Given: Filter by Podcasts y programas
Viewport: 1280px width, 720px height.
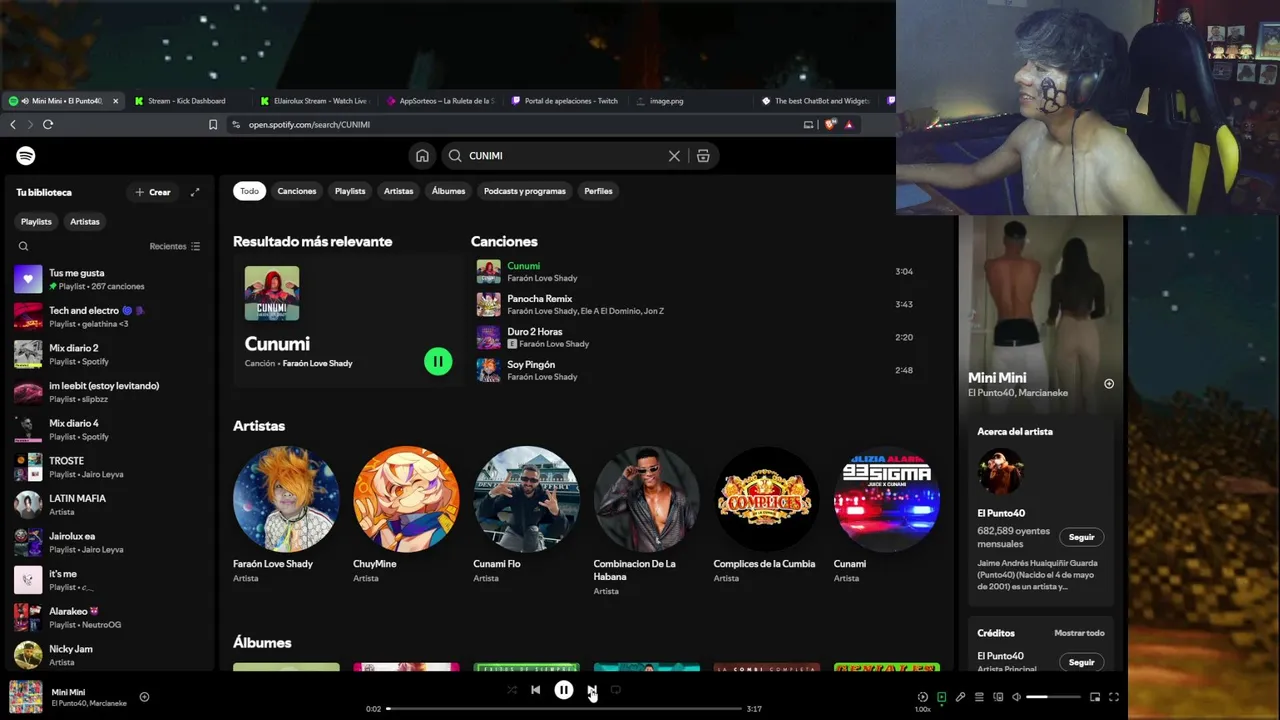Looking at the screenshot, I should point(525,191).
